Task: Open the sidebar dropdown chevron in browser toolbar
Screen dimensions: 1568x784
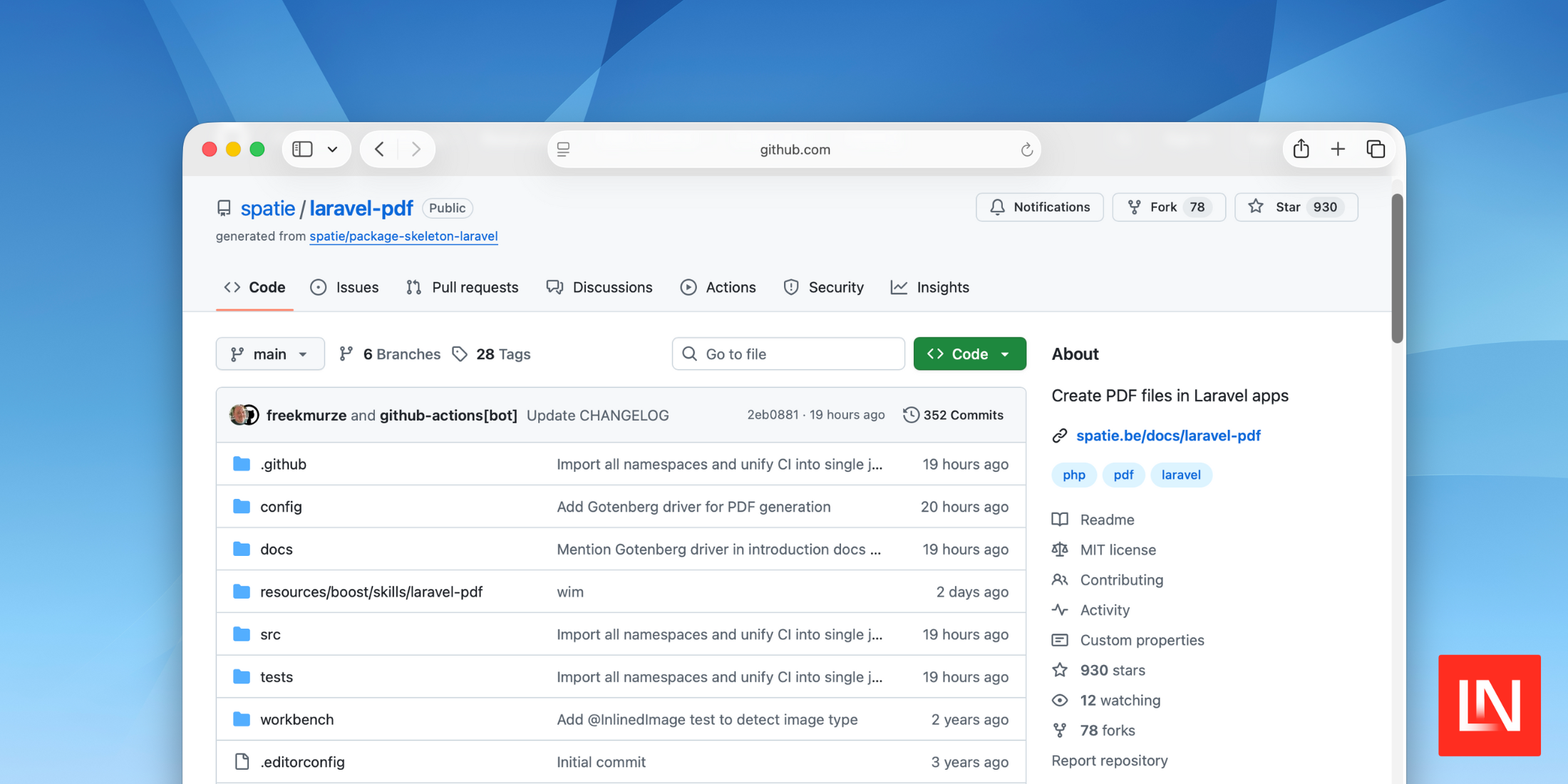Action: (x=332, y=149)
